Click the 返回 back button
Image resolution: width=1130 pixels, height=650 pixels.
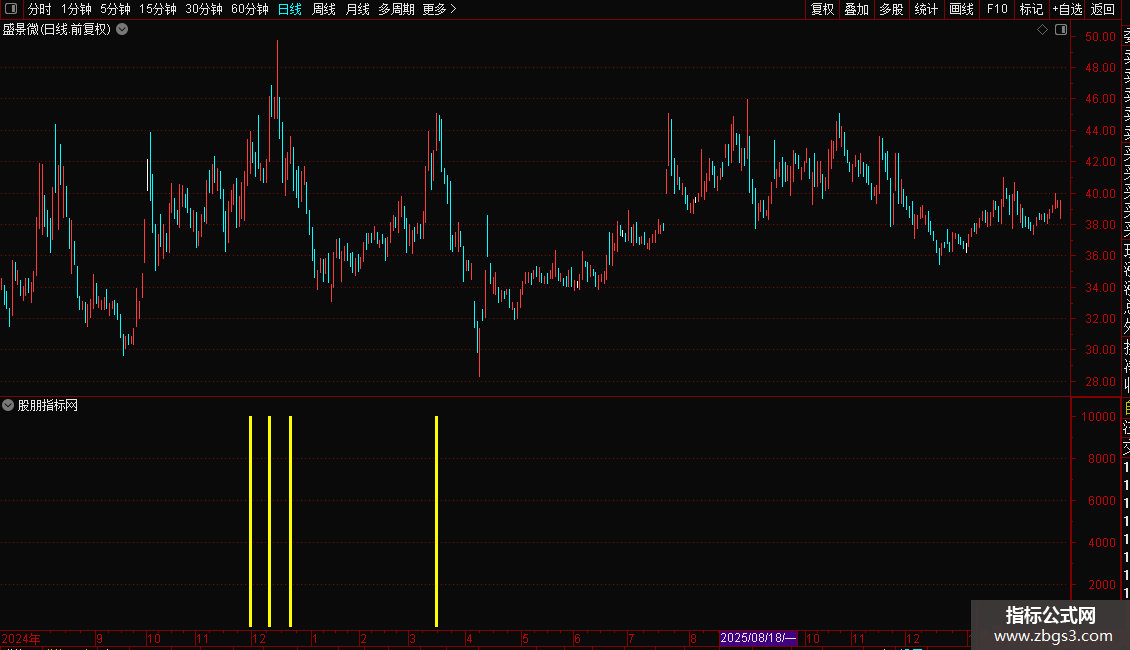(x=1103, y=9)
